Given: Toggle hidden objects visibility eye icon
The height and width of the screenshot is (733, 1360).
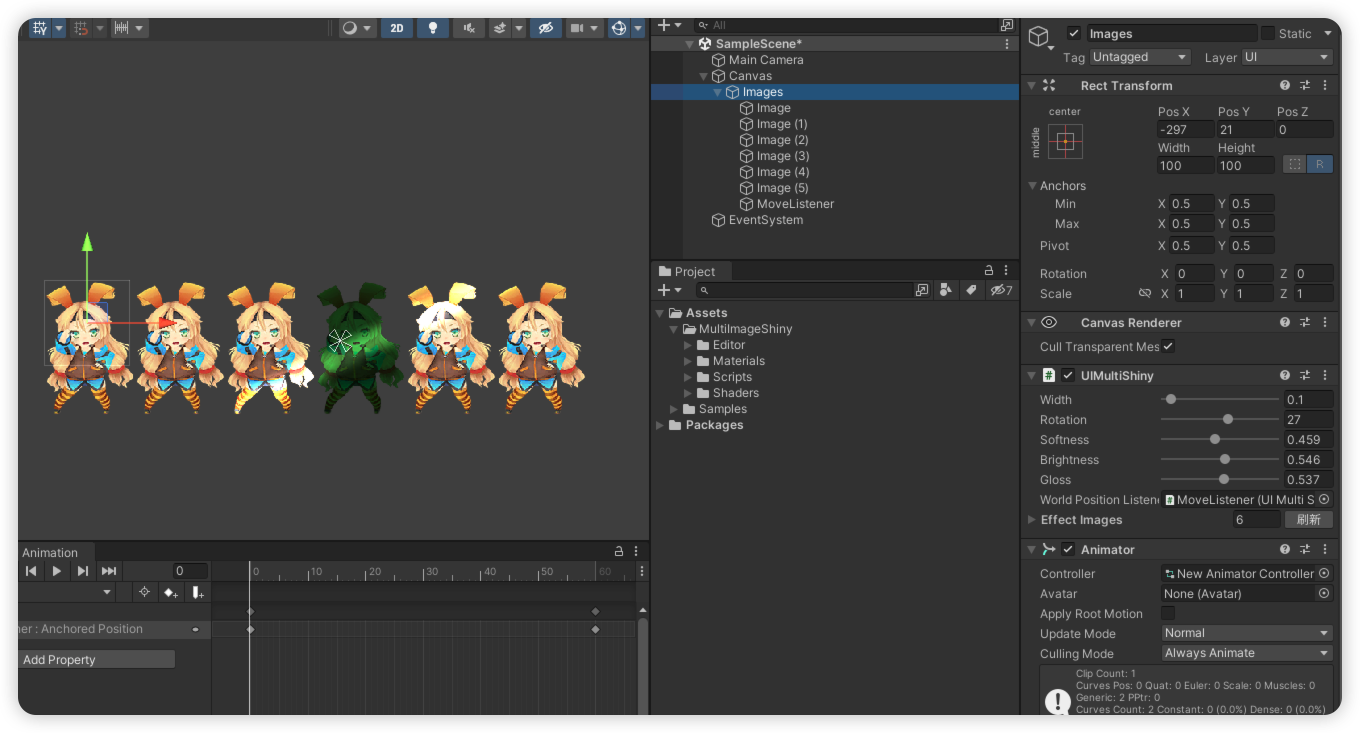Looking at the screenshot, I should click(545, 28).
